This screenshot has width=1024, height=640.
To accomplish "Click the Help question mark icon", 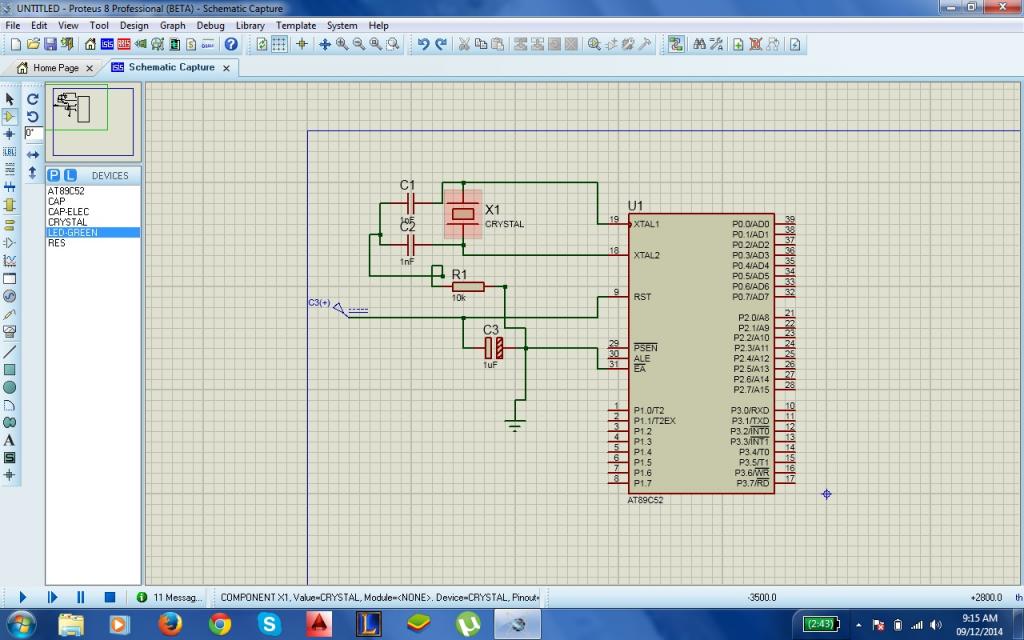I will (231, 44).
